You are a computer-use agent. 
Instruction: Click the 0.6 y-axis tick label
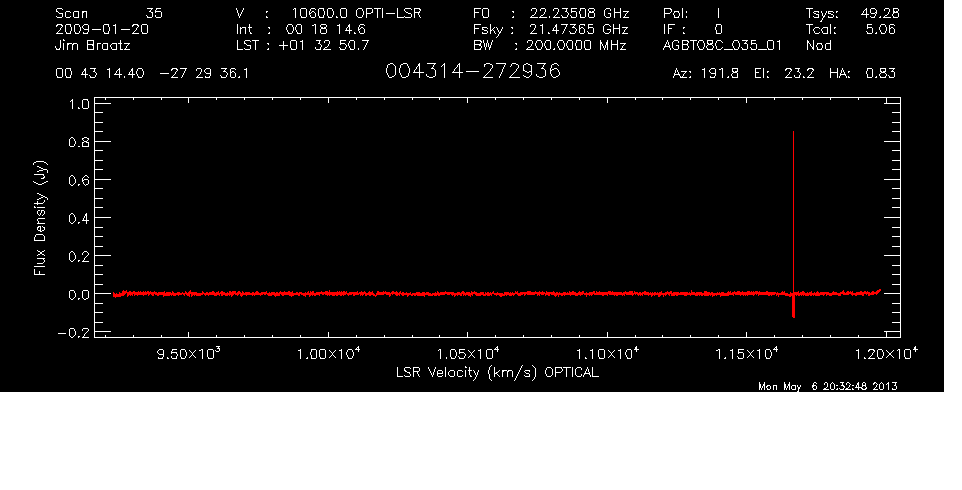(79, 180)
